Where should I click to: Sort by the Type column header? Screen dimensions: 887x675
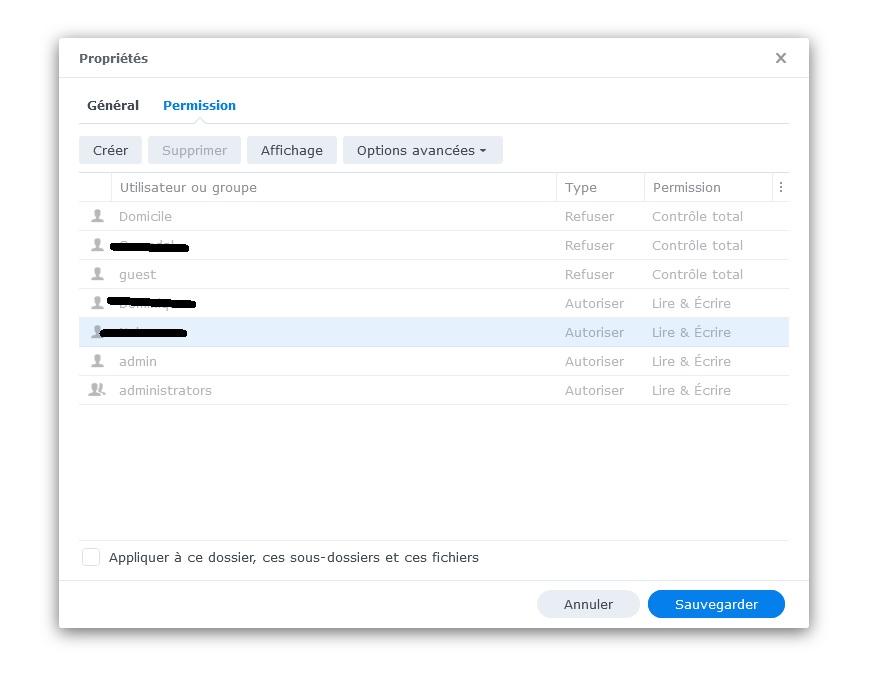point(600,187)
